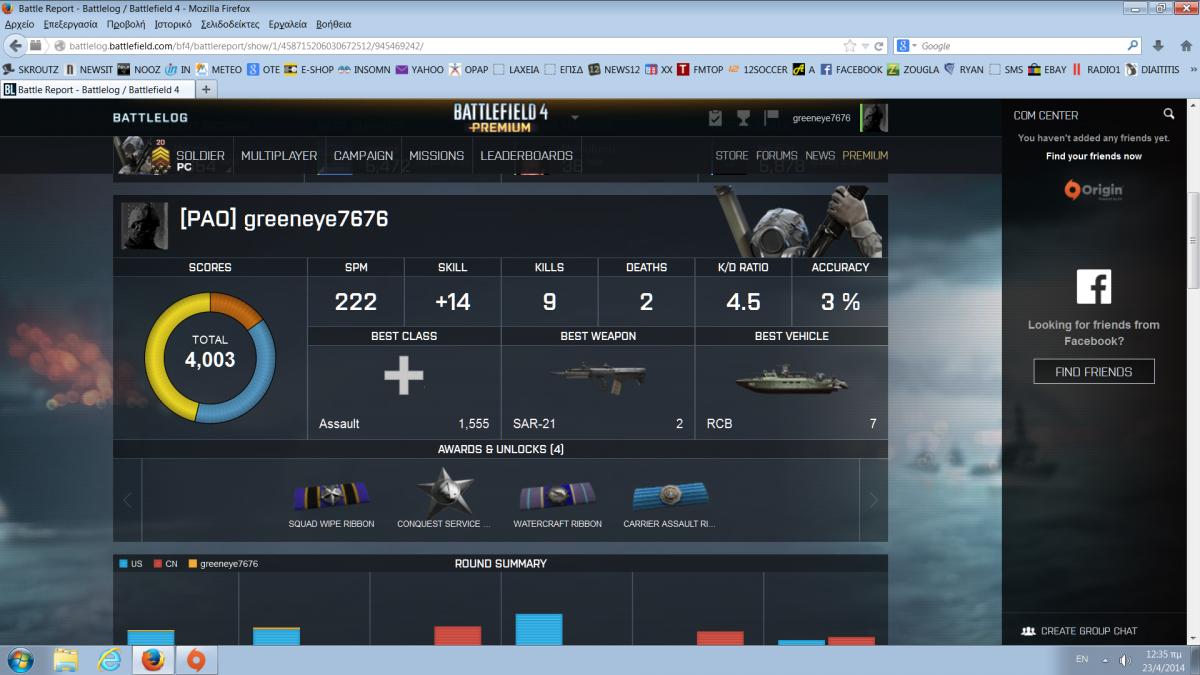Click the Origin logo in Com Center
Image resolution: width=1200 pixels, height=675 pixels.
click(x=1093, y=190)
